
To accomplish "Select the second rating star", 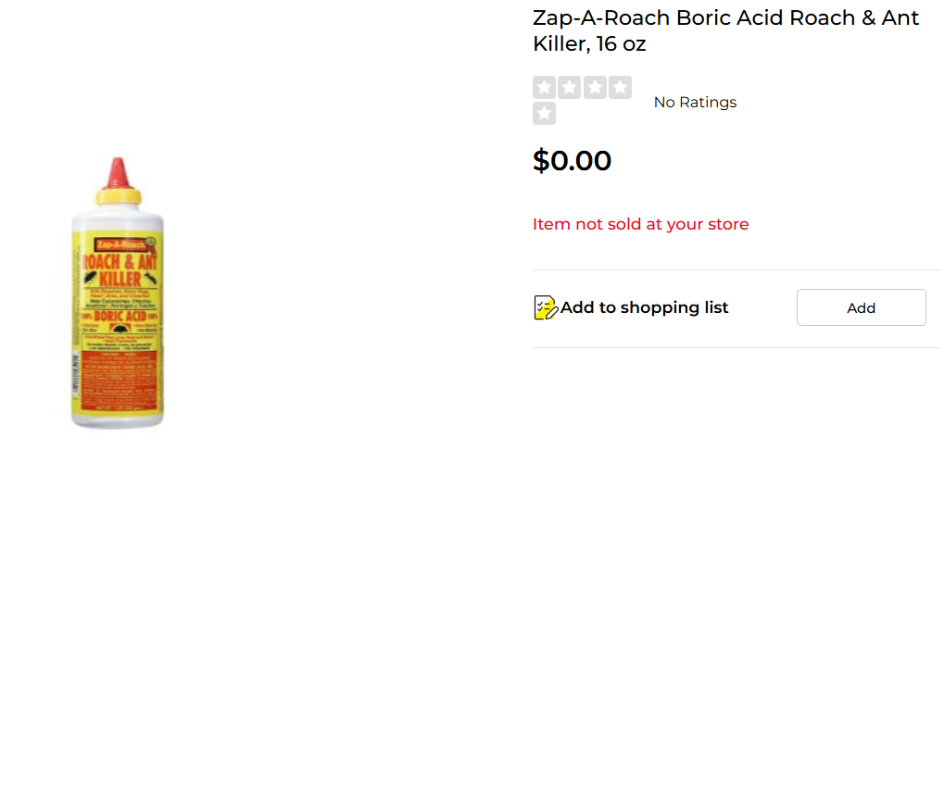I will coord(570,88).
